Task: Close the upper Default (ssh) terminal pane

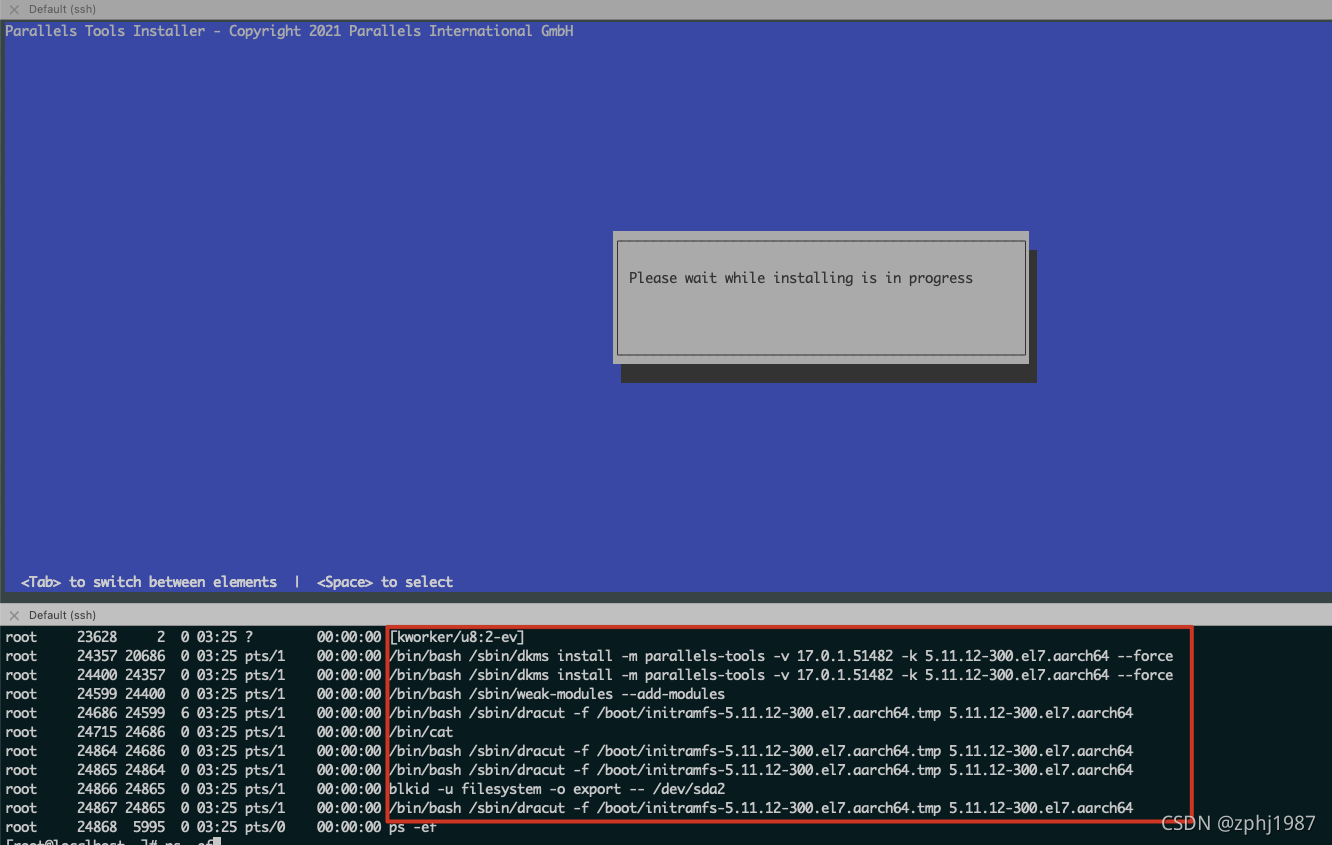Action: (14, 9)
